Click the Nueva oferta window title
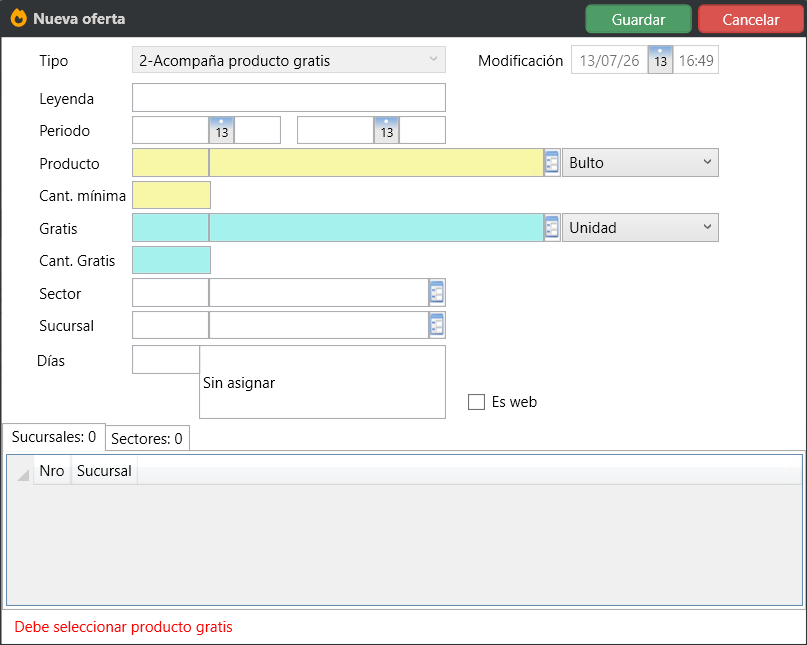The image size is (807, 645). tap(79, 19)
